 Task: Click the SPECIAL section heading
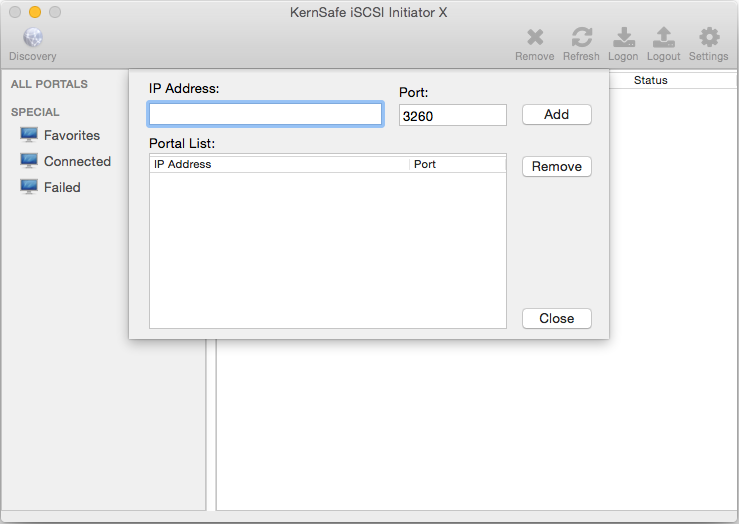click(x=35, y=112)
